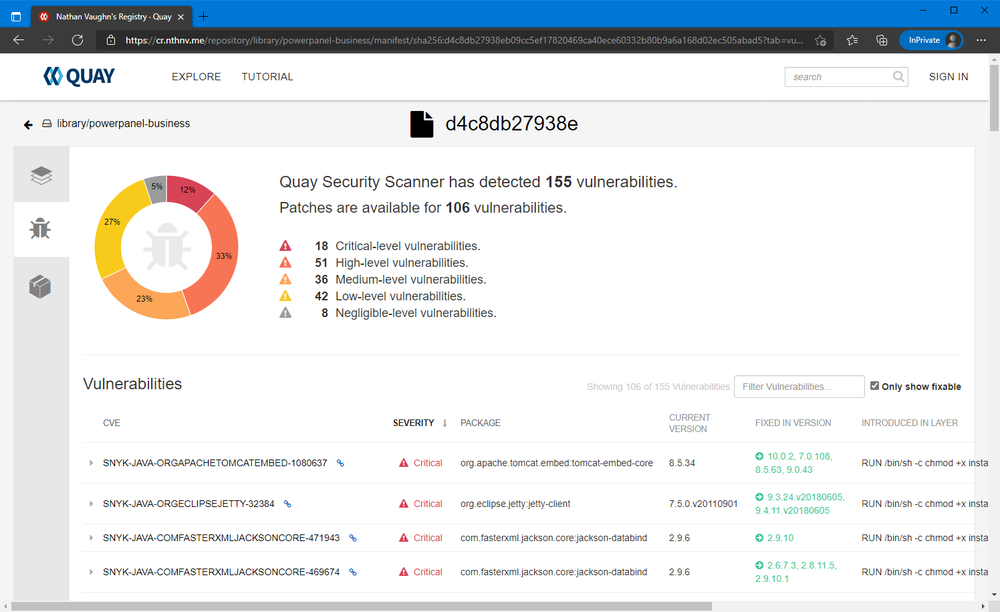This screenshot has width=1000, height=612.
Task: Click the manifest file icon by d4c8db27938e
Action: coord(422,124)
